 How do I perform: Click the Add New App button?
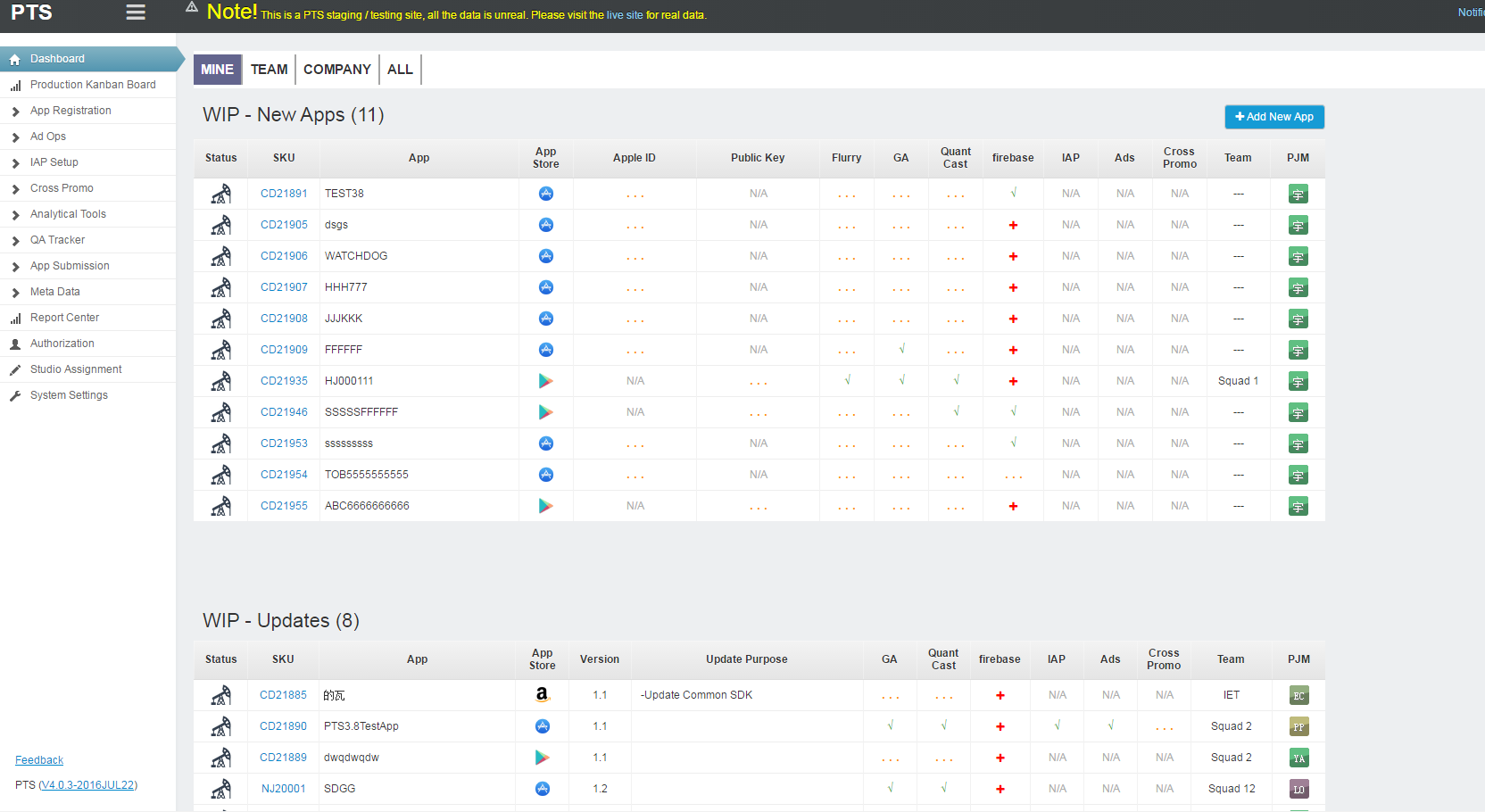pos(1274,117)
